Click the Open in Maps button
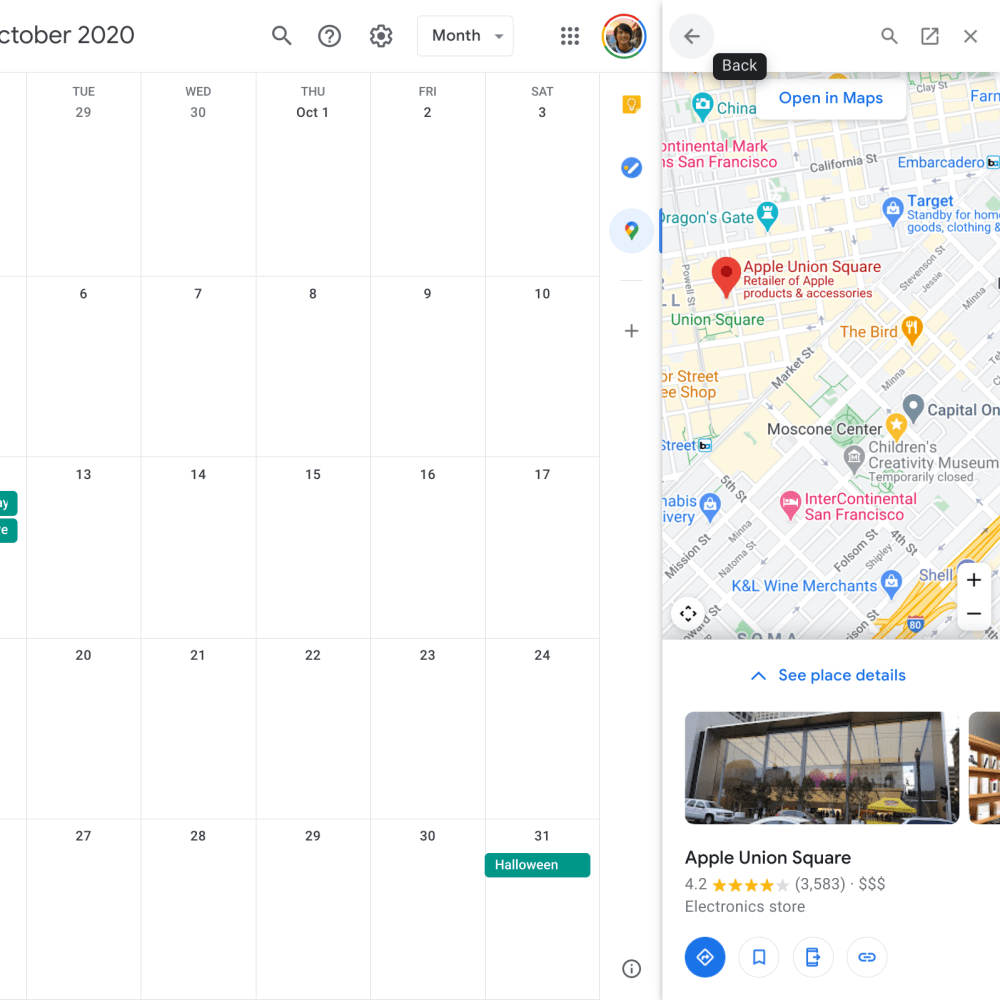The width and height of the screenshot is (1000, 1000). (830, 98)
